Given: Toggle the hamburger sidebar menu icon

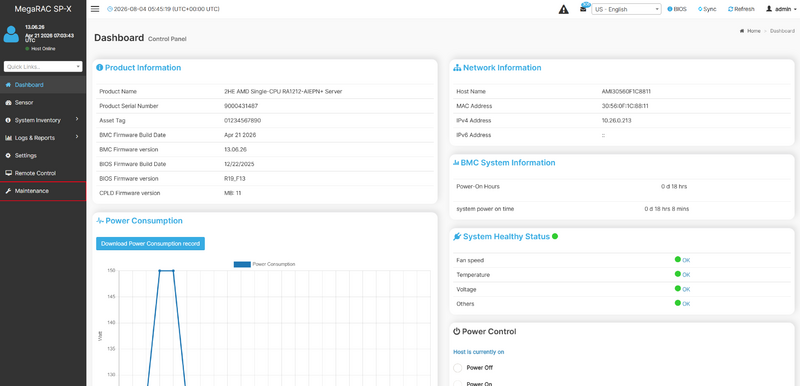Looking at the screenshot, I should pos(95,9).
